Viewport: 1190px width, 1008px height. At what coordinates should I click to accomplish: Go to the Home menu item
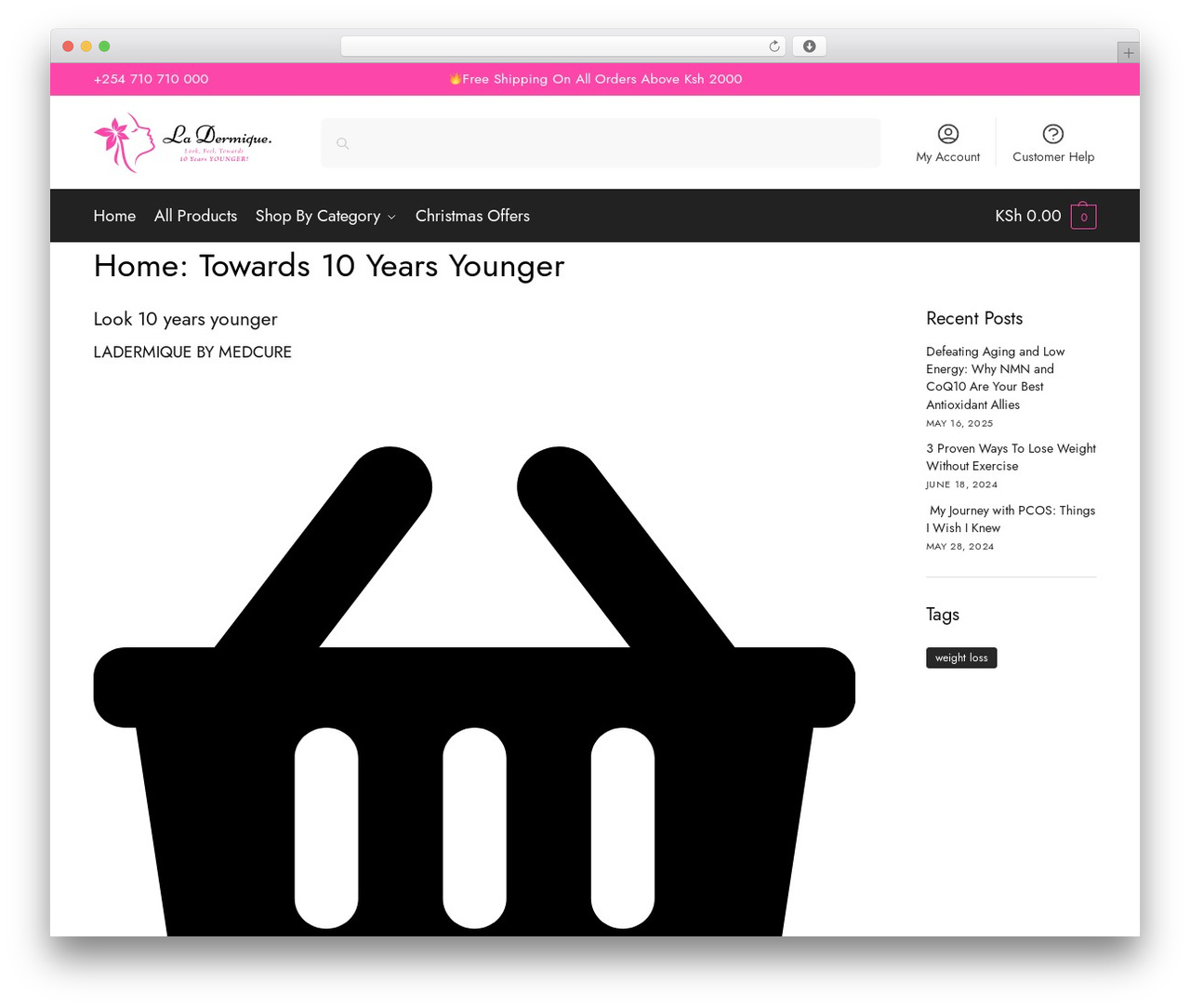[x=114, y=216]
